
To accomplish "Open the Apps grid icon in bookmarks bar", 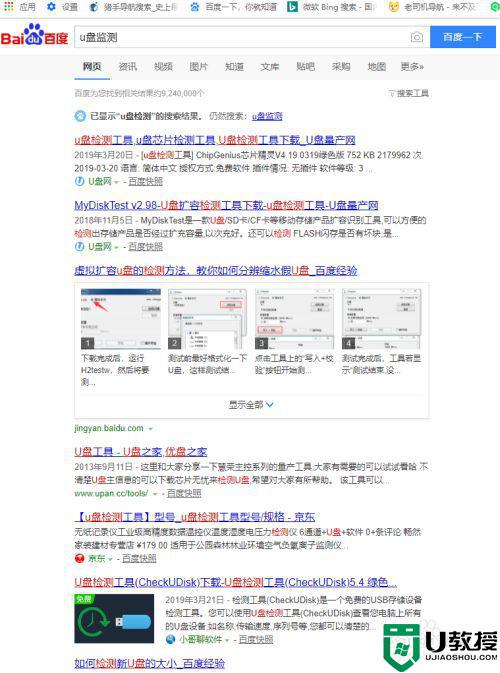I will (x=9, y=7).
